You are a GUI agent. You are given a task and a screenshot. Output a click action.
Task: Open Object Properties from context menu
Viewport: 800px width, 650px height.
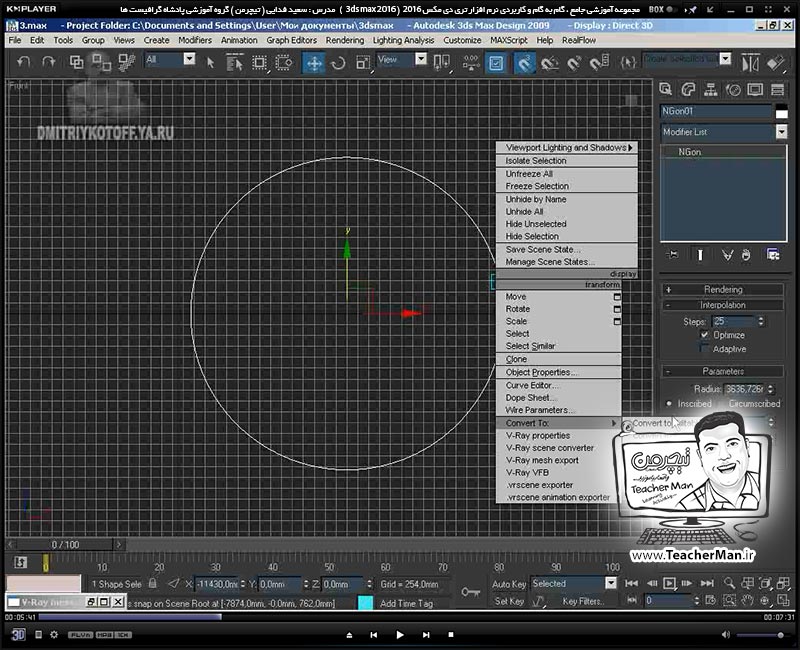(559, 372)
